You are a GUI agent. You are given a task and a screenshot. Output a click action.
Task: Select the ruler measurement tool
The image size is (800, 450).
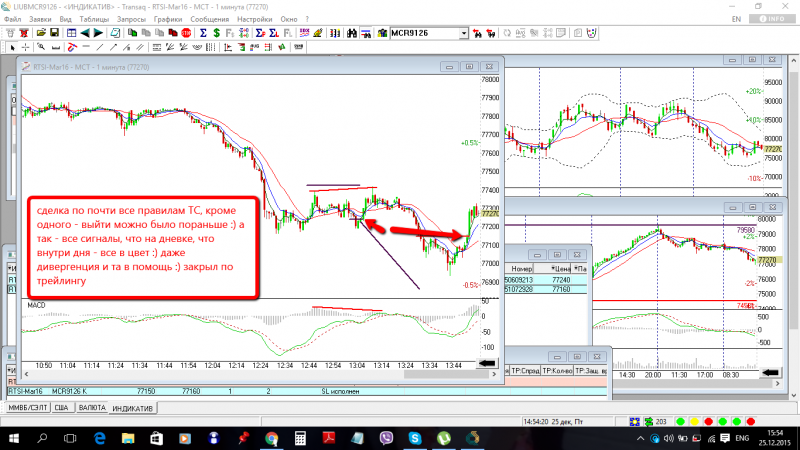[x=56, y=47]
